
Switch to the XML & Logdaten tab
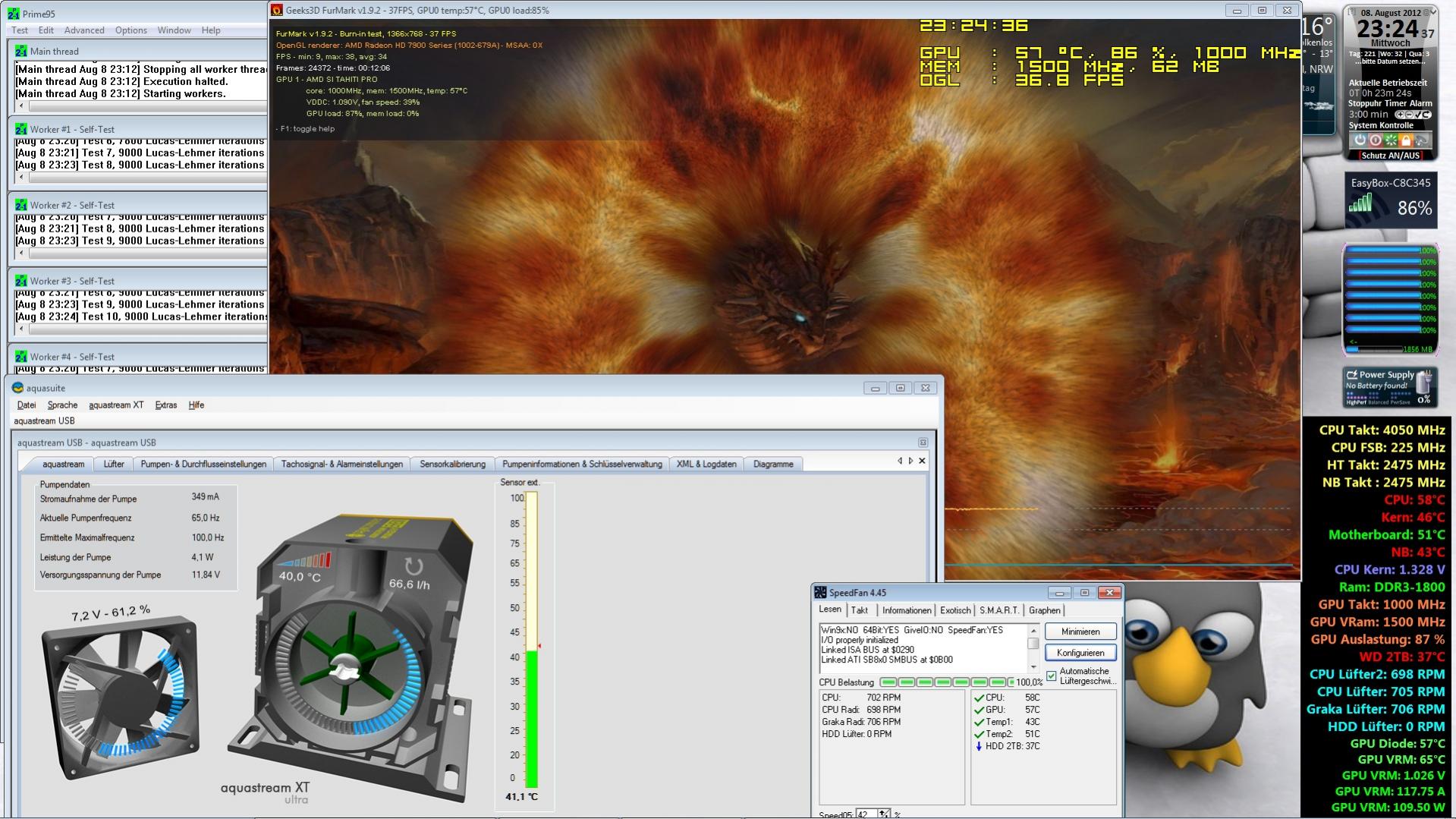click(x=706, y=464)
